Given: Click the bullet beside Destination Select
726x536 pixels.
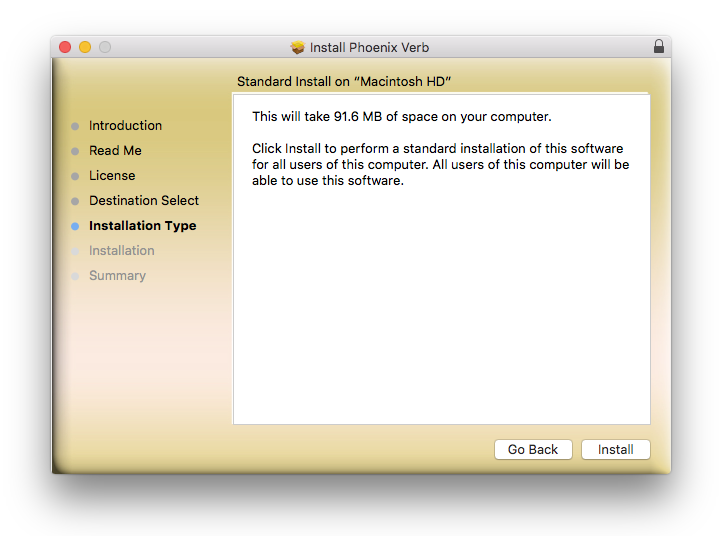Looking at the screenshot, I should tap(75, 201).
